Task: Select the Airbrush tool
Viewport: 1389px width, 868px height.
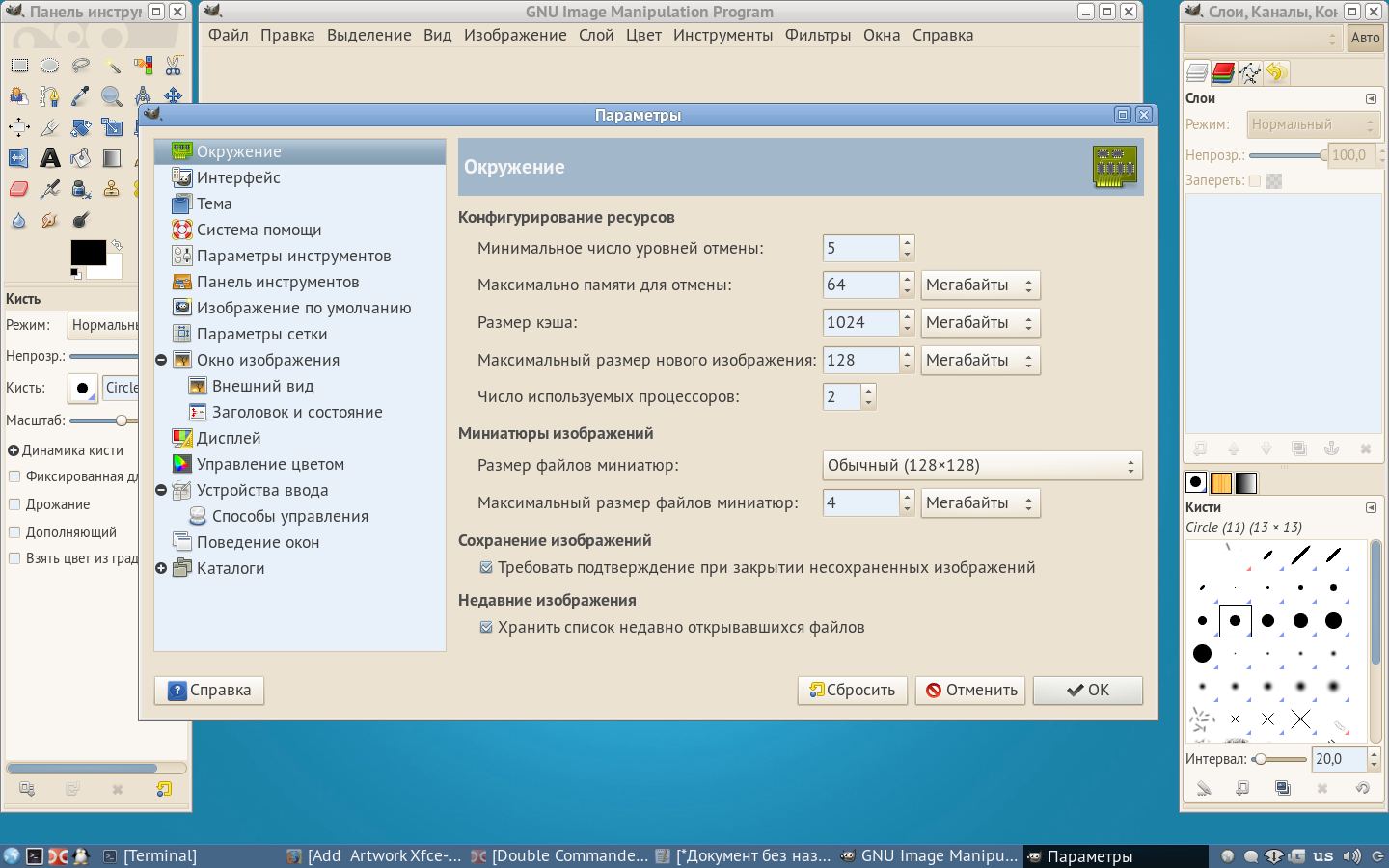Action: click(x=50, y=189)
